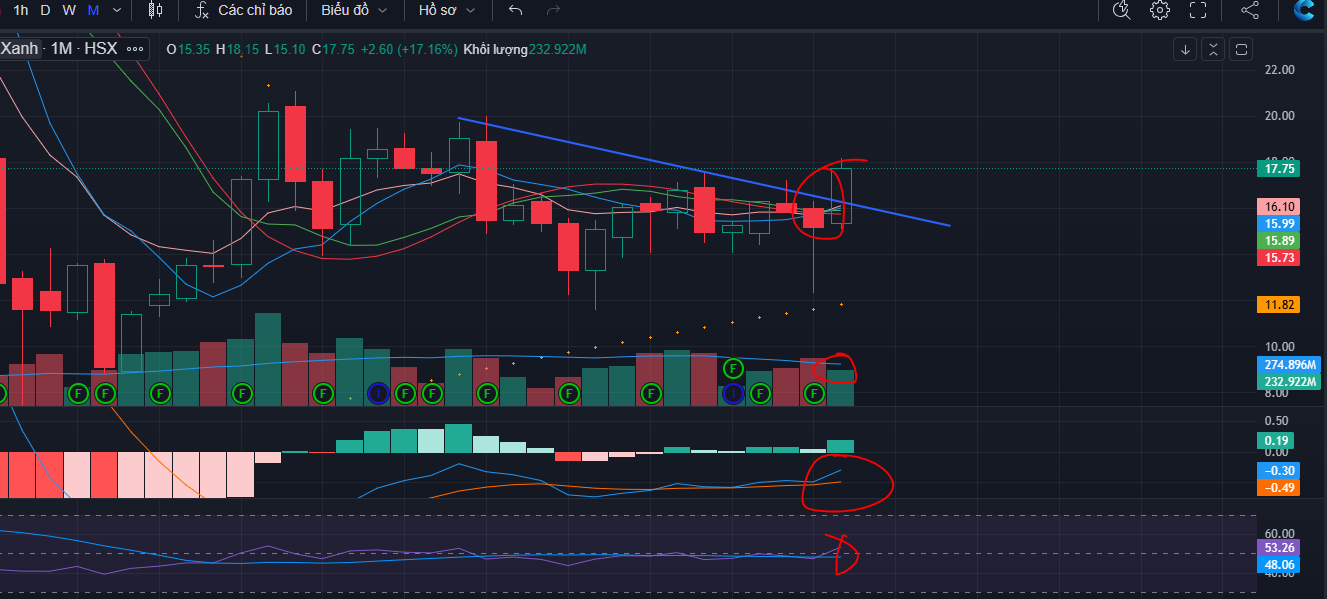The width and height of the screenshot is (1327, 599).
Task: Click the 17.75 current price label
Action: click(x=1280, y=170)
